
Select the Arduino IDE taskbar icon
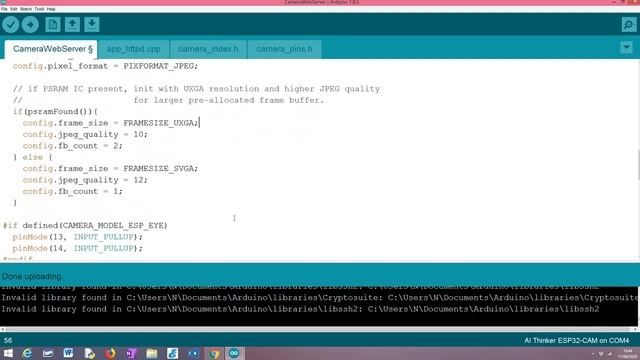[x=234, y=353]
